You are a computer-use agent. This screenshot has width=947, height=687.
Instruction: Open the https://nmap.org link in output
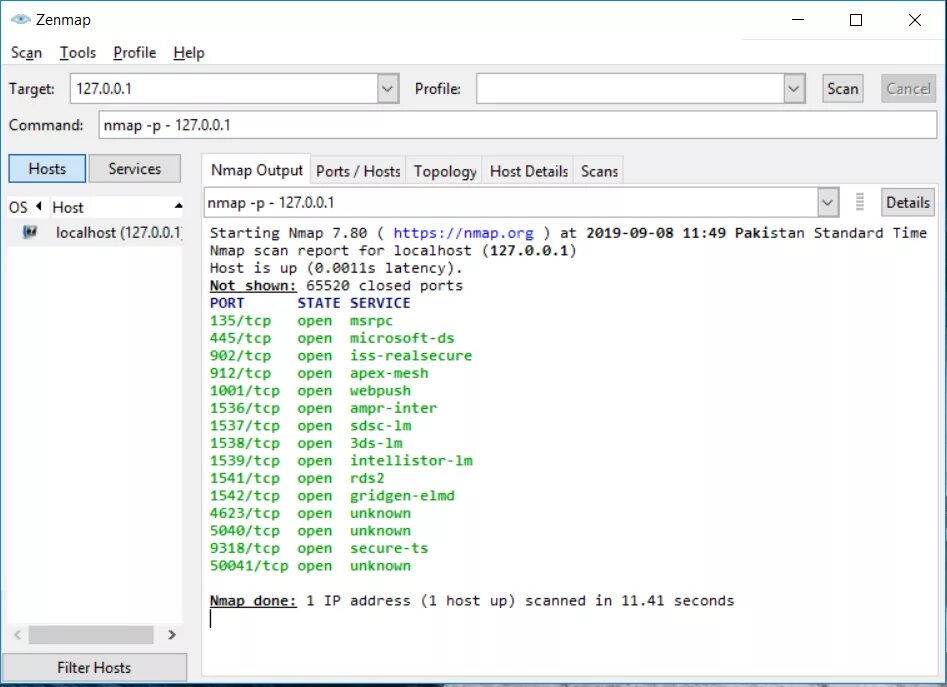463,233
